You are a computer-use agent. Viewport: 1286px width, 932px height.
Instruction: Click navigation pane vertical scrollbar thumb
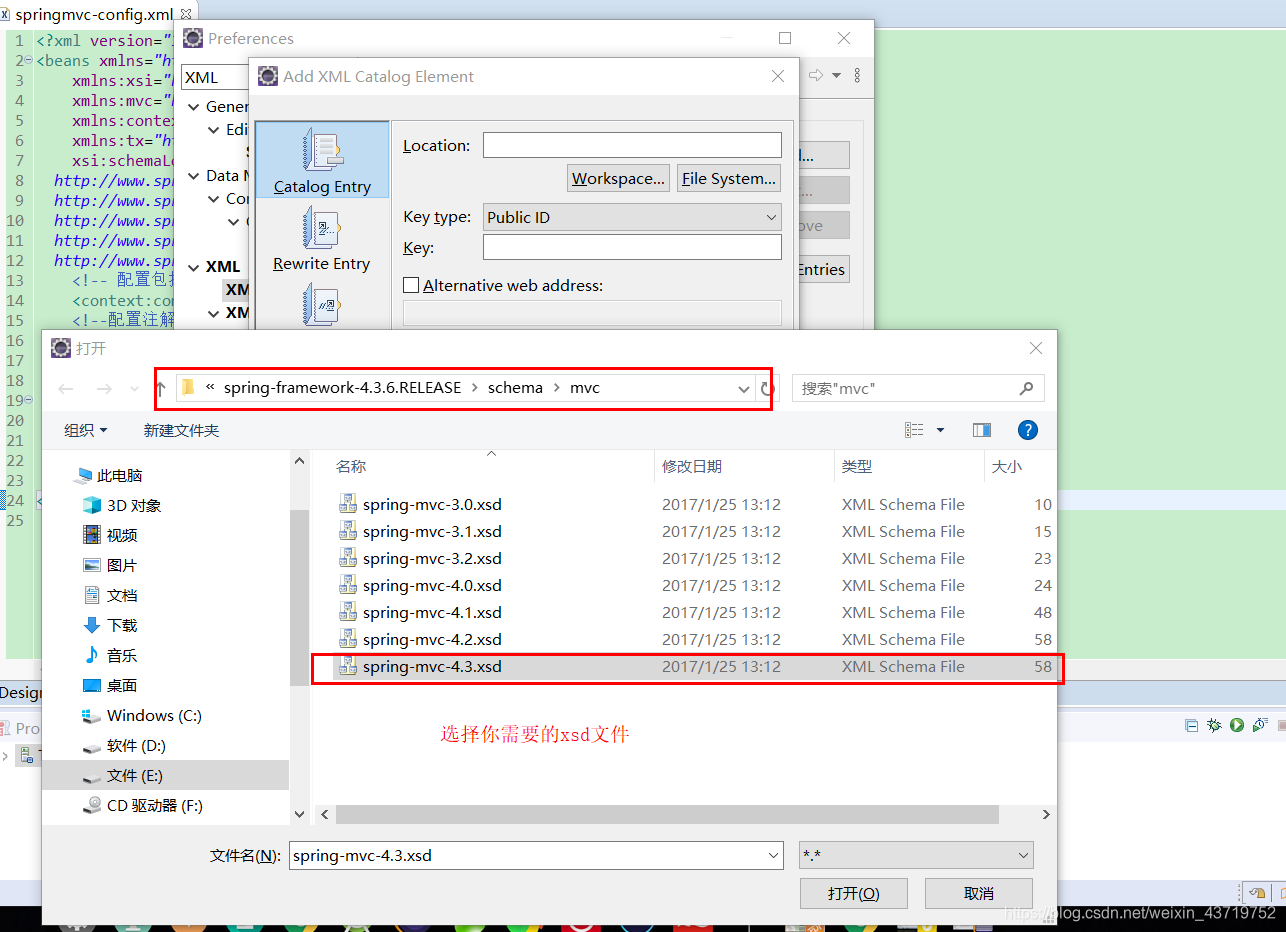(x=299, y=596)
